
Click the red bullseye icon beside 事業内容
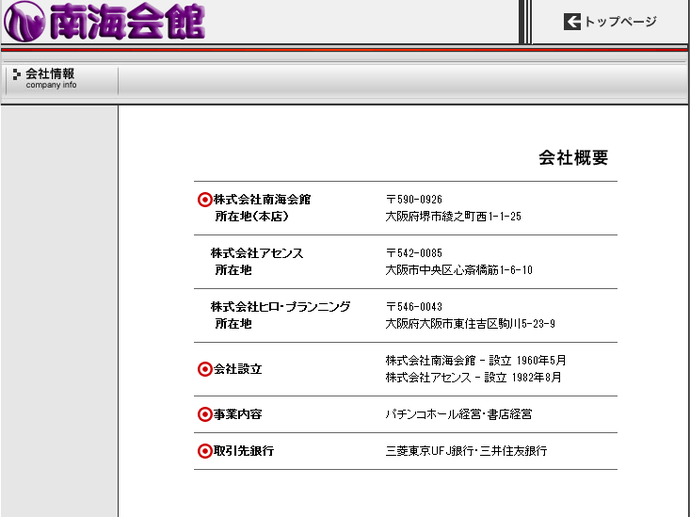(x=205, y=414)
